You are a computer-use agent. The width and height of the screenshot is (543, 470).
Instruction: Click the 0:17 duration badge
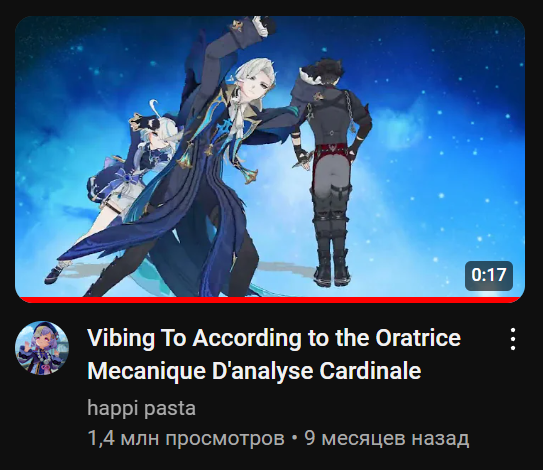coord(489,275)
